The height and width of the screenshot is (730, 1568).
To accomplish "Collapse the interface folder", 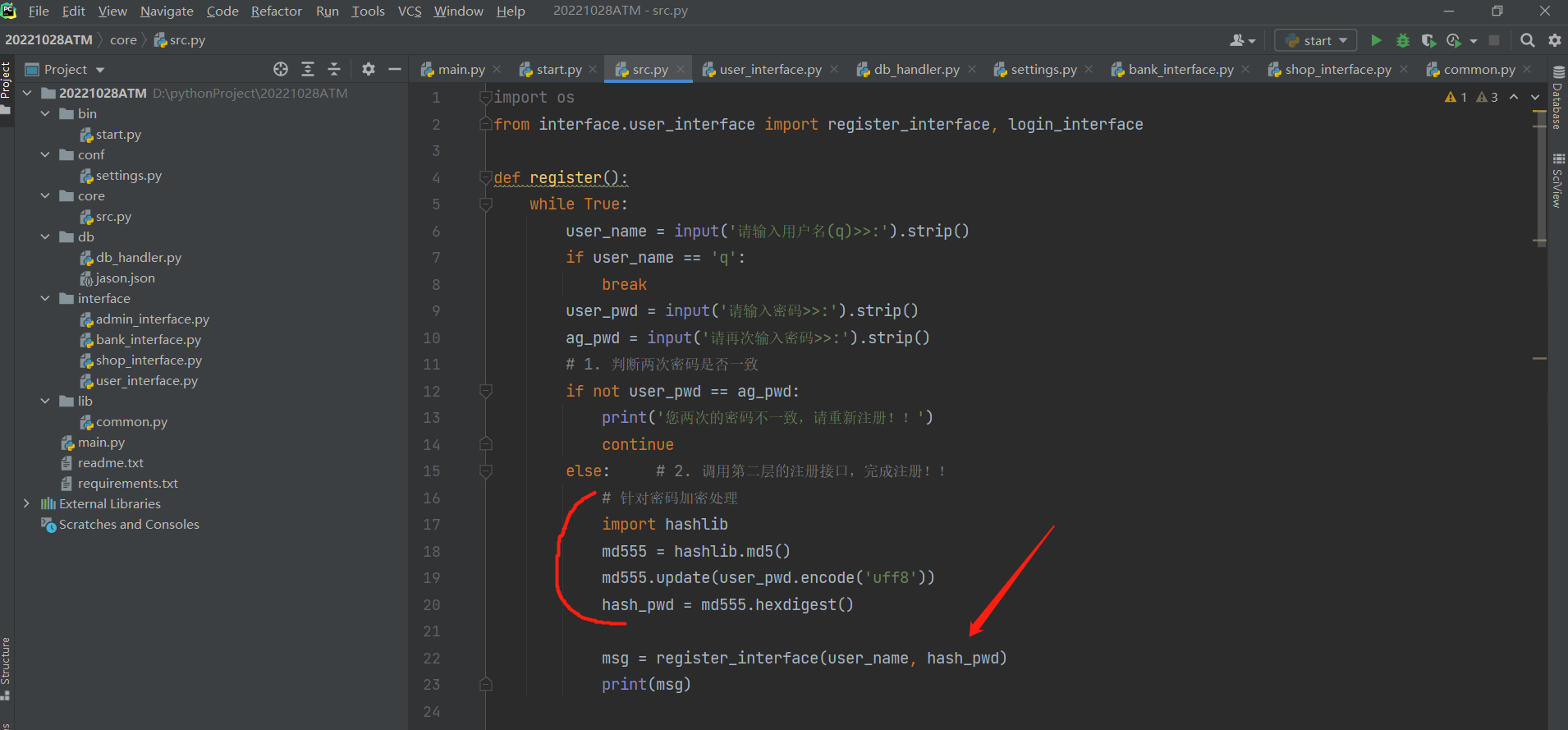I will [x=45, y=299].
